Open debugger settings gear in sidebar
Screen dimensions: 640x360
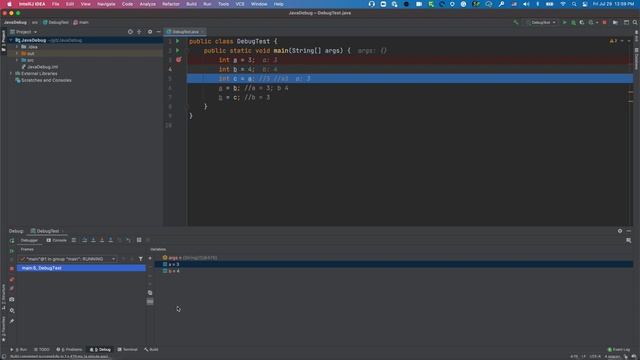[12, 310]
